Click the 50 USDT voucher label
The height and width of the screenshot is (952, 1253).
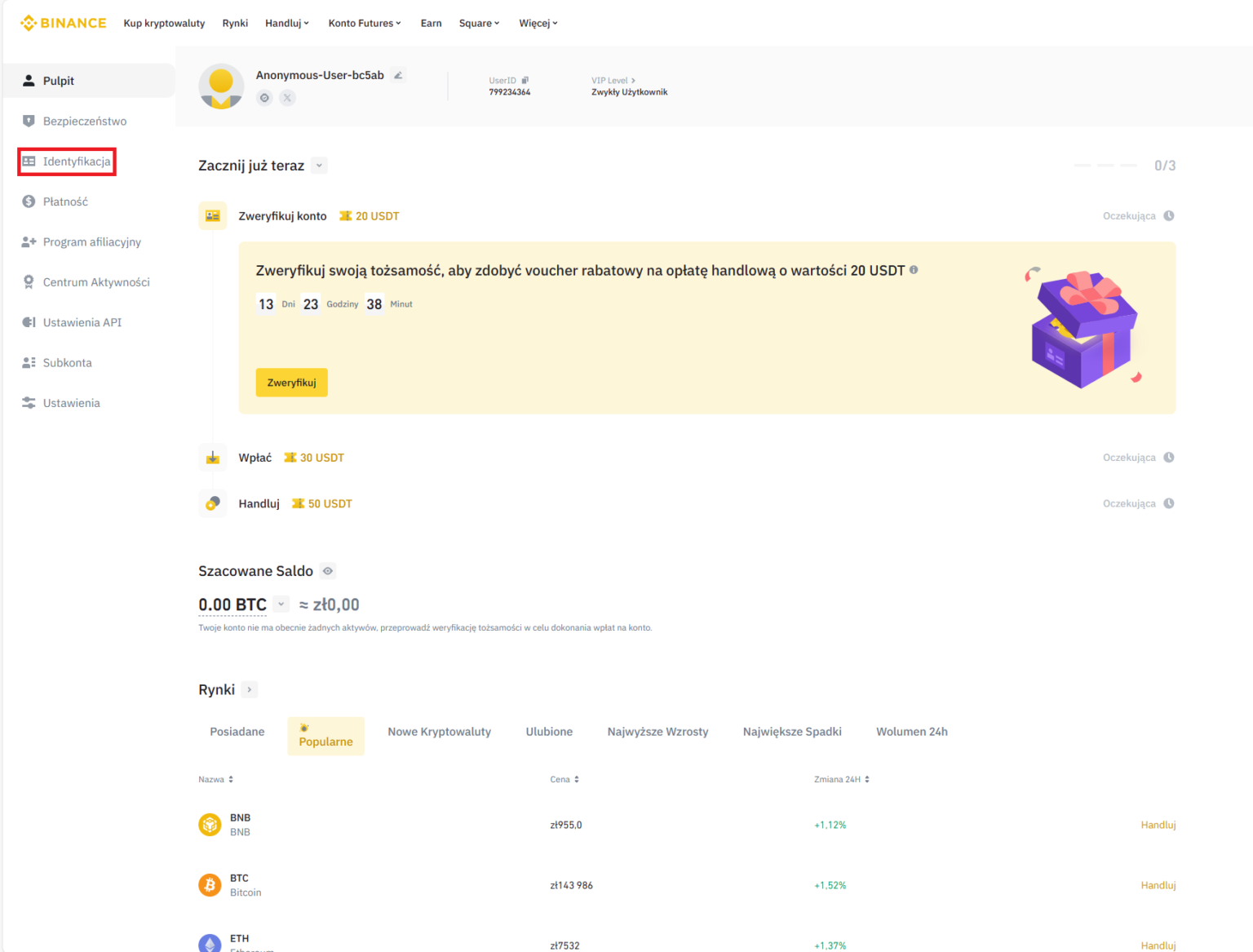[322, 503]
